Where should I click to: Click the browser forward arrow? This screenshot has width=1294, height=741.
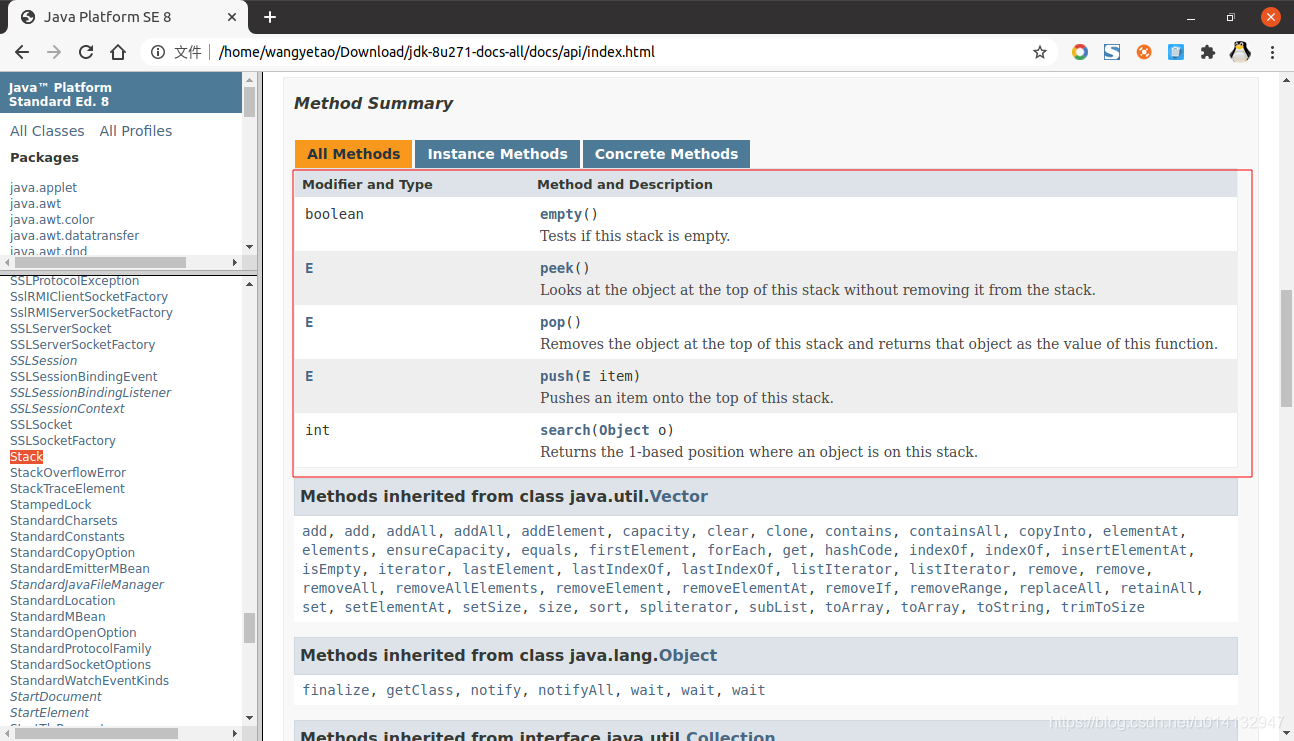(x=54, y=52)
